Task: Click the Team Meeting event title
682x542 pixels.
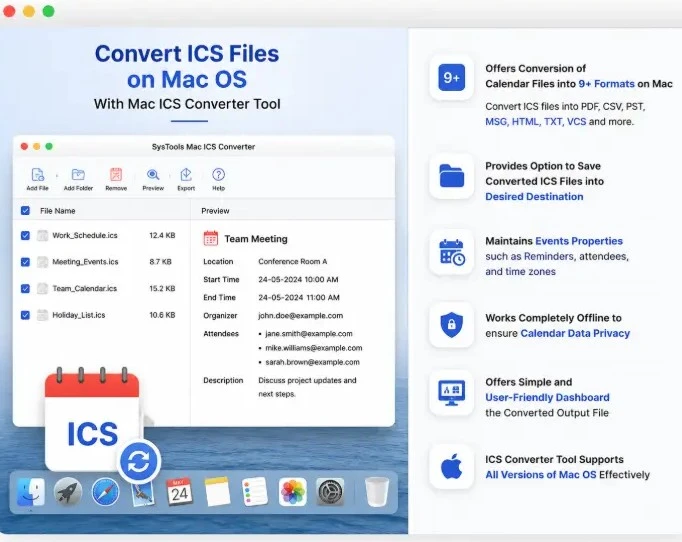Action: (256, 239)
